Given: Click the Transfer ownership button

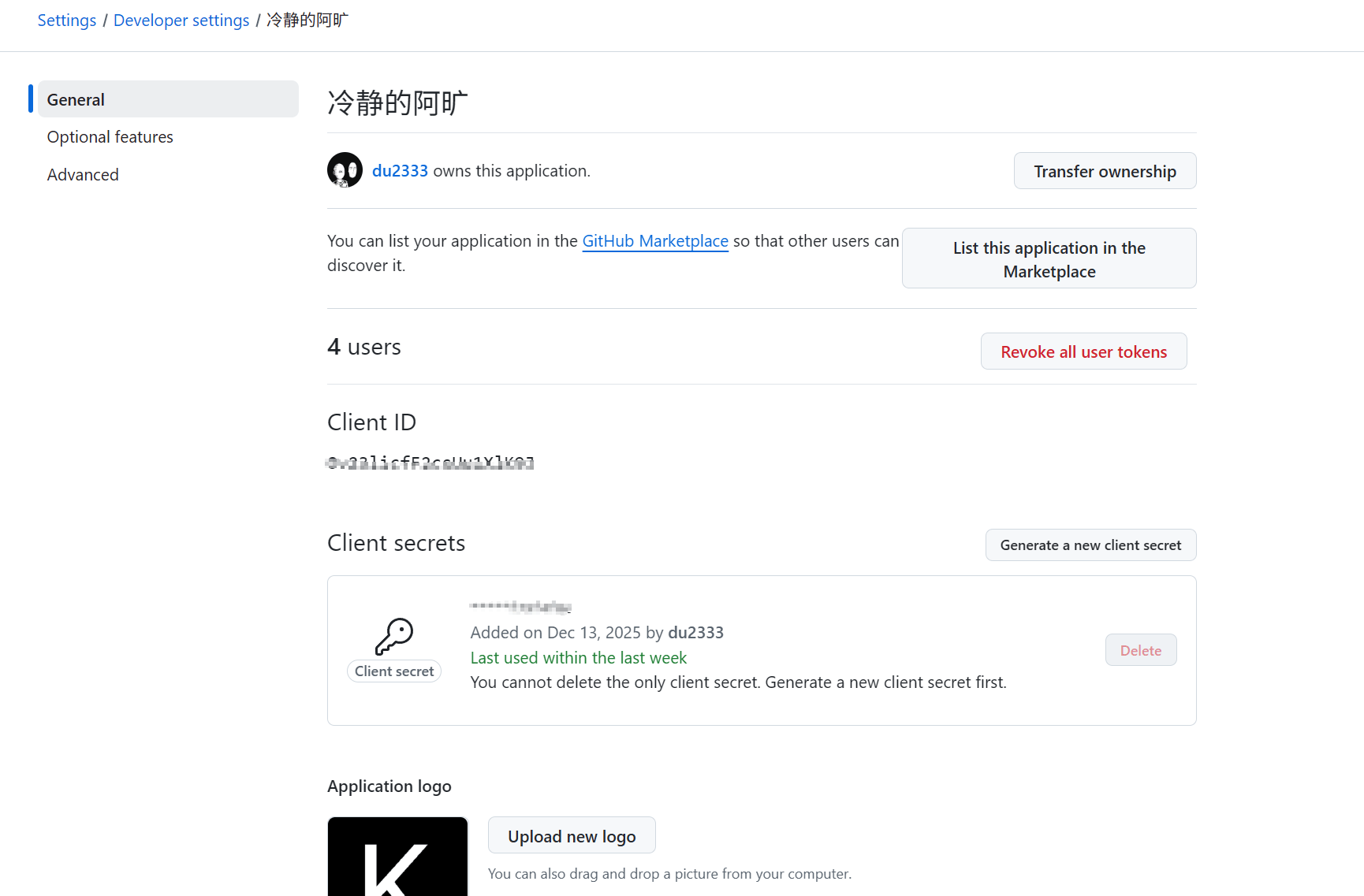Looking at the screenshot, I should 1105,170.
